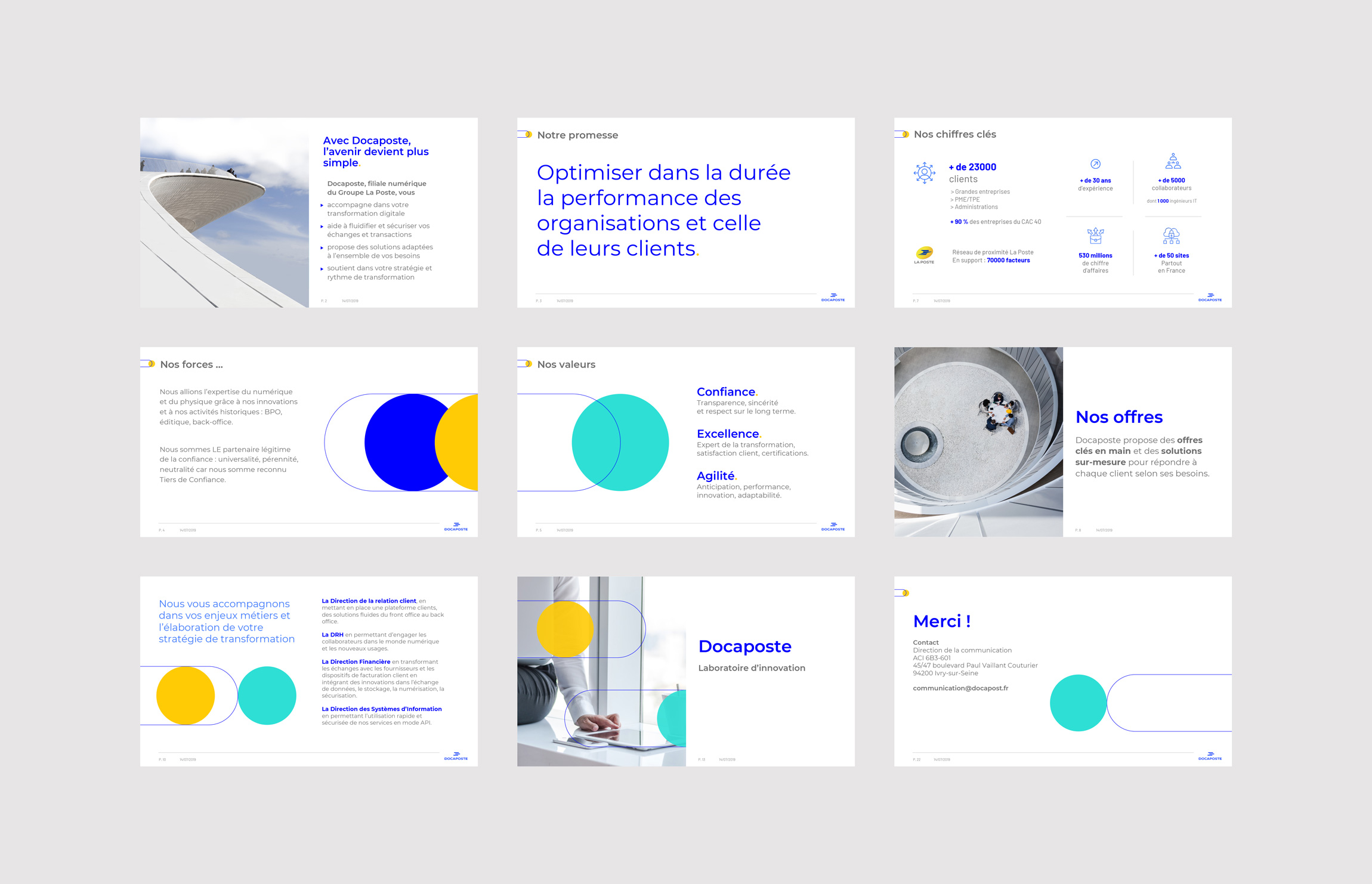
Task: Click the clients network icon beside +de 23000
Action: tap(924, 173)
